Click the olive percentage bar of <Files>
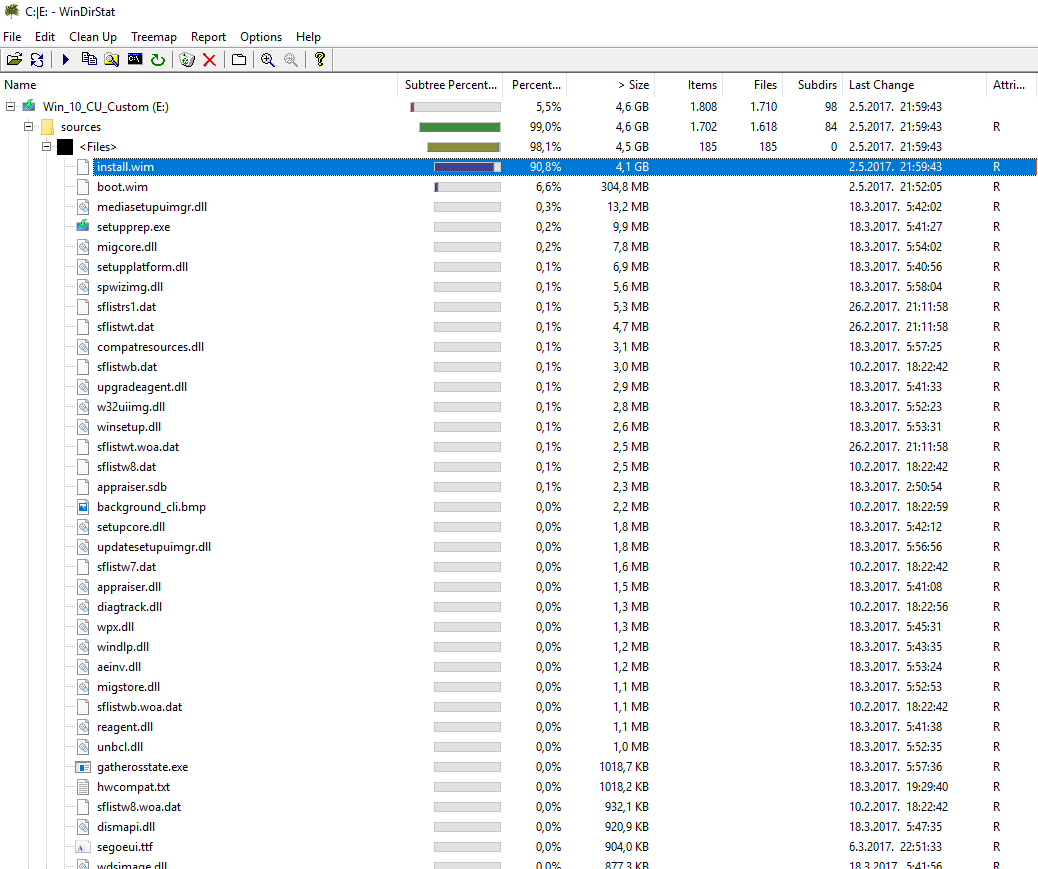Image resolution: width=1038 pixels, height=869 pixels. (x=463, y=147)
